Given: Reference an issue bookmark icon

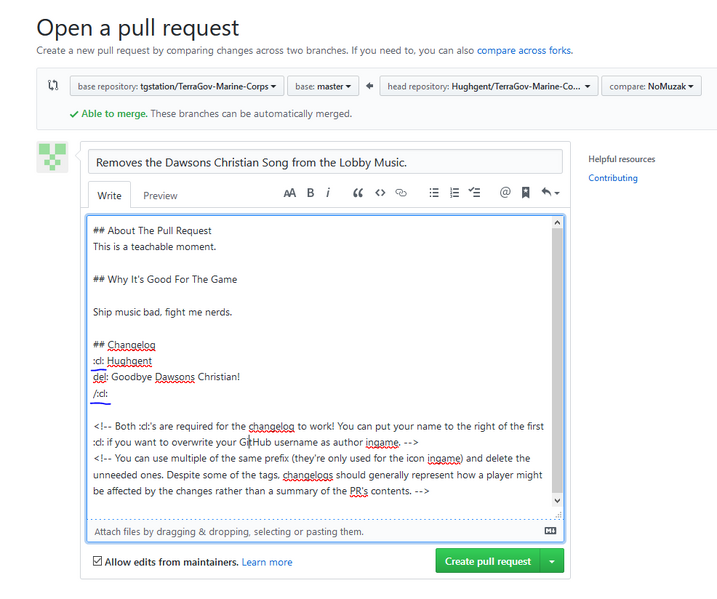Looking at the screenshot, I should (525, 193).
